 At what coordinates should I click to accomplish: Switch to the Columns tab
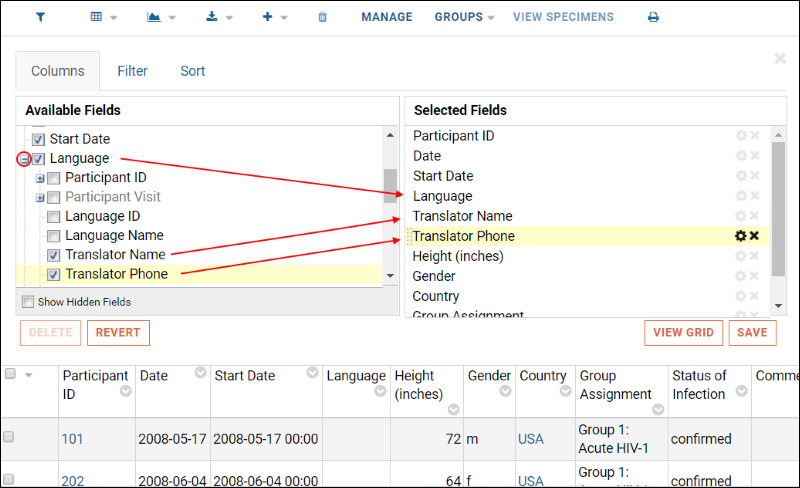coord(58,71)
